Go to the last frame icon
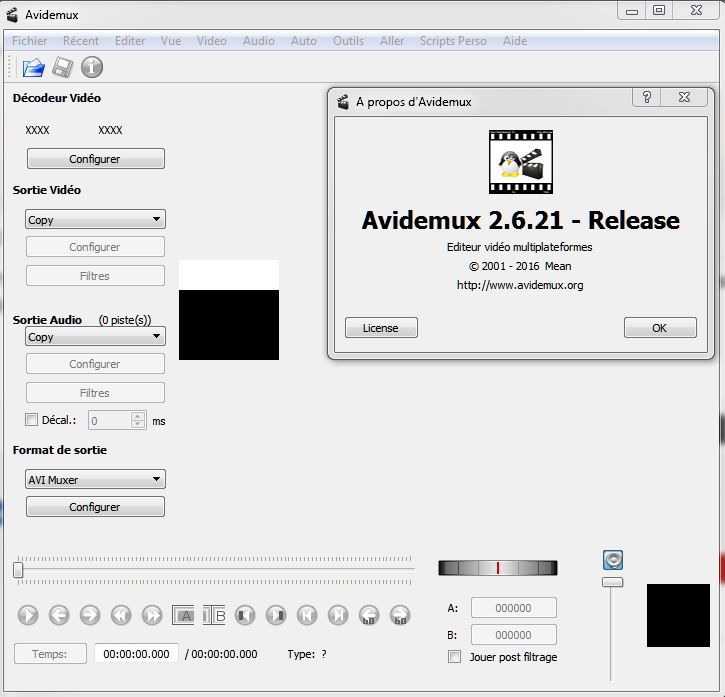The height and width of the screenshot is (697, 725). point(338,615)
